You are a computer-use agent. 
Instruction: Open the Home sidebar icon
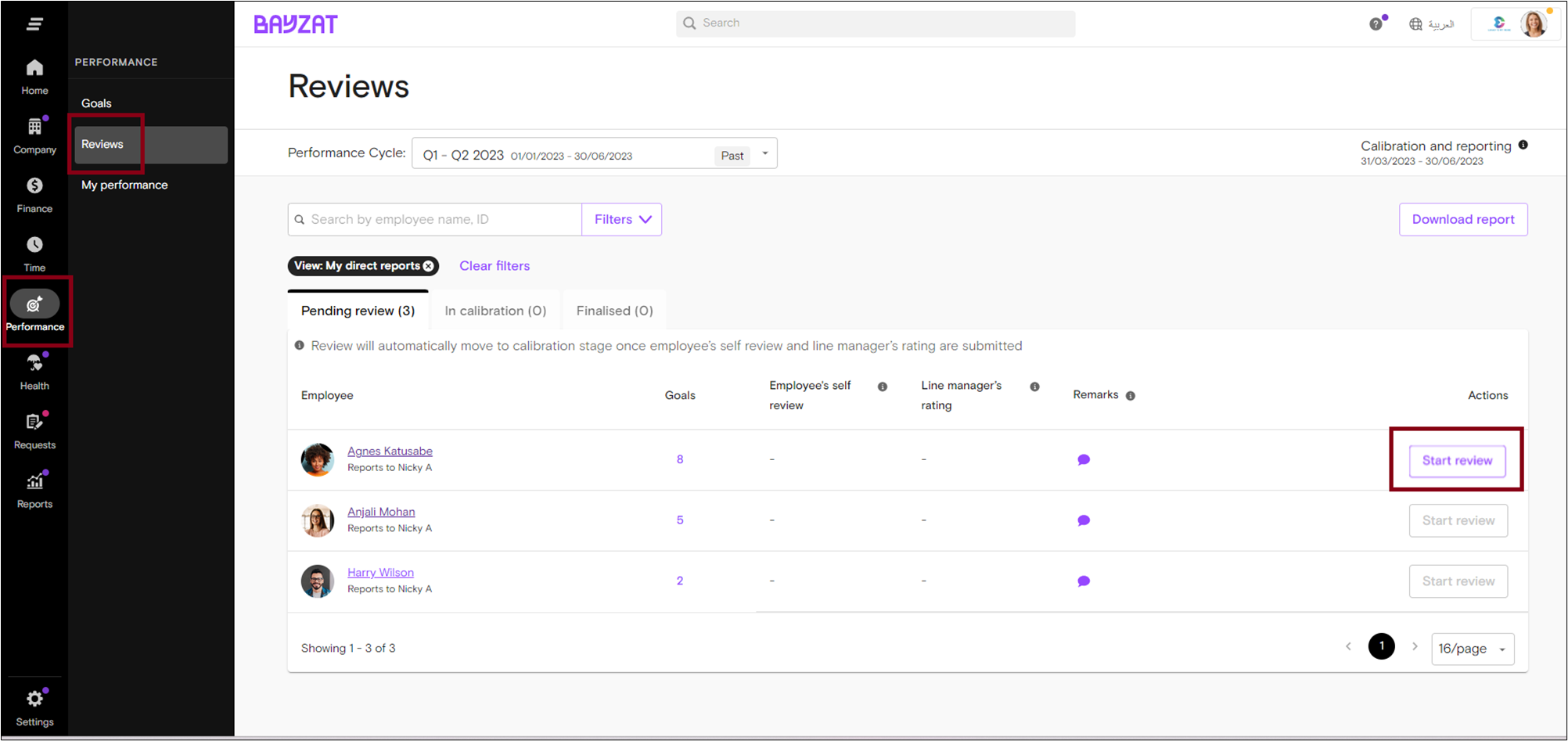click(34, 69)
